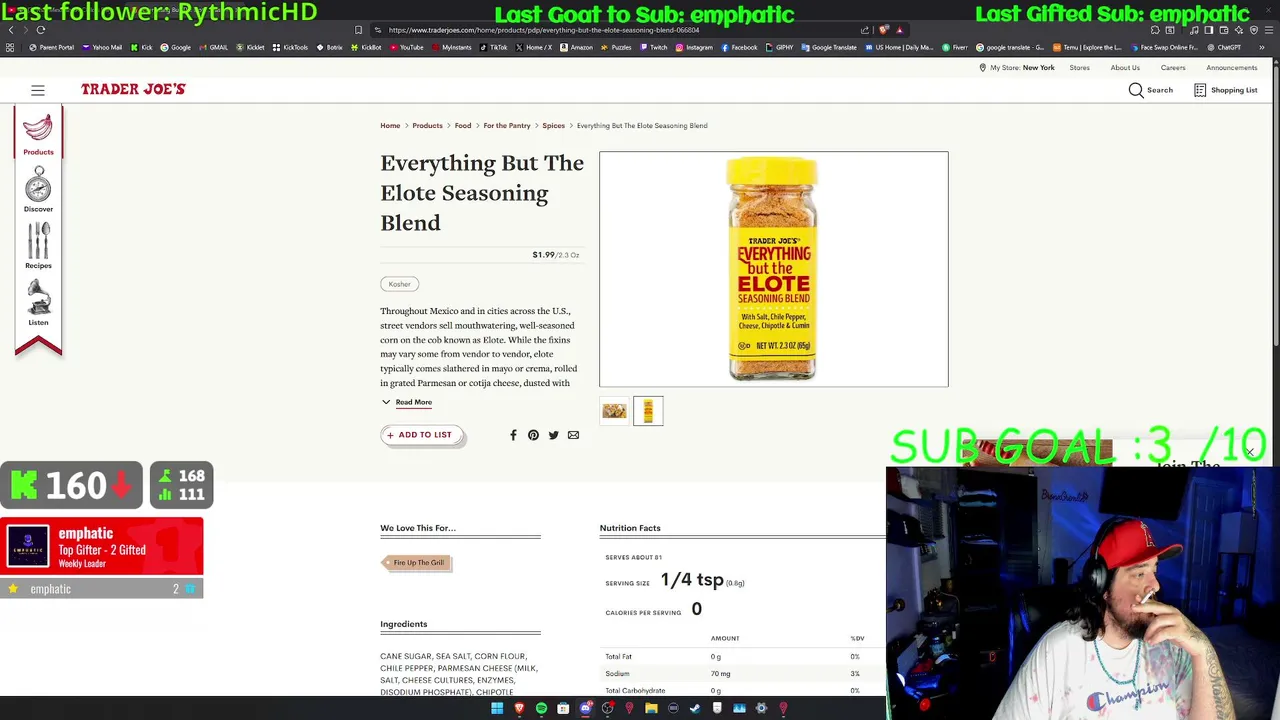This screenshot has height=720, width=1280.
Task: Open browser tab grid icon
Action: tap(10, 47)
